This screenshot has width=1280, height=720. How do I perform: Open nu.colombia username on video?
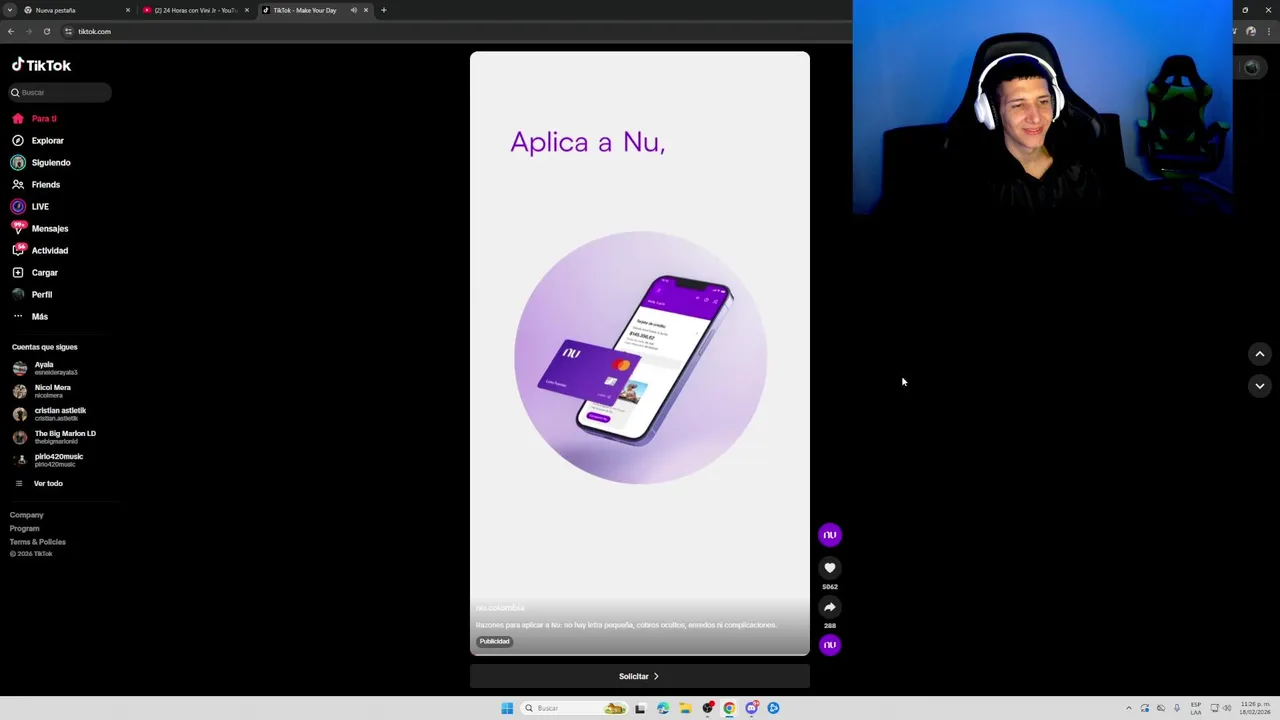click(x=500, y=608)
